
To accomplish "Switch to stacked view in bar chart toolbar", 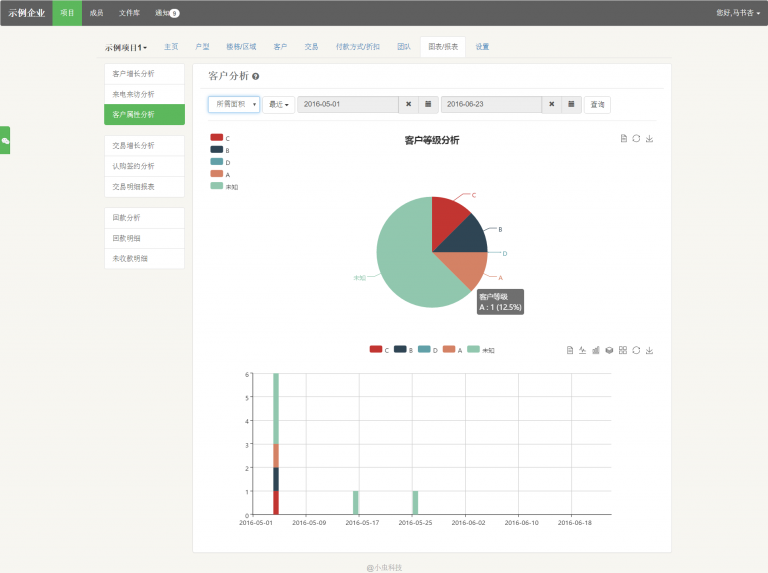I will [609, 350].
